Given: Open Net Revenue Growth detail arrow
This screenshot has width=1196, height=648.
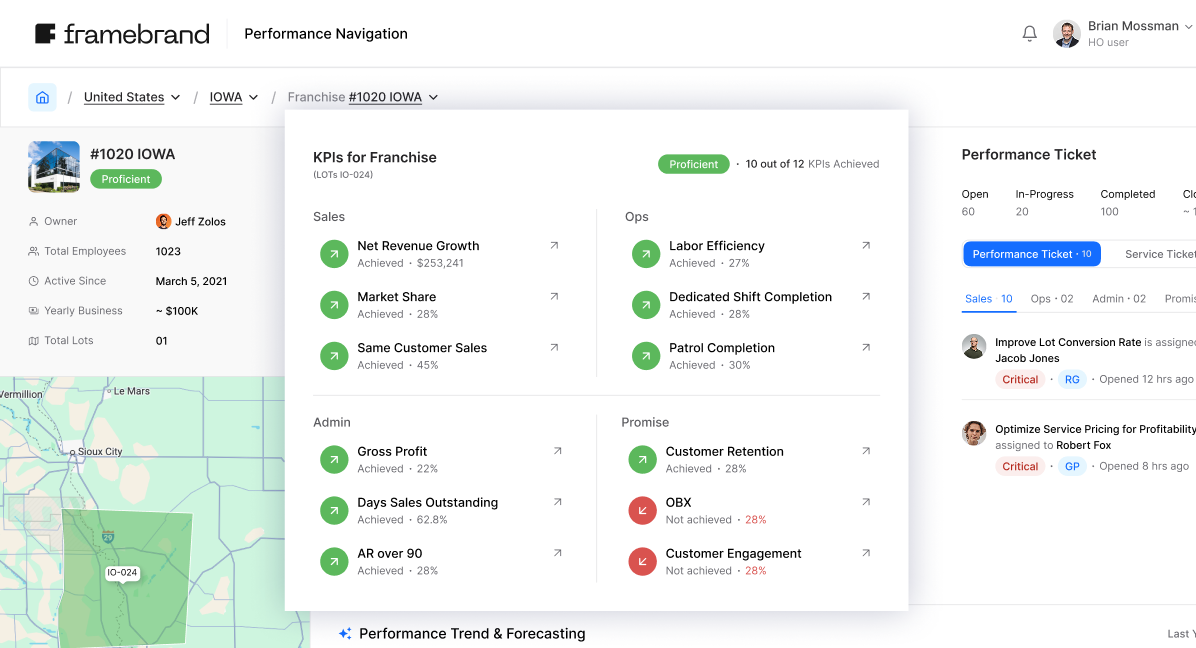Looking at the screenshot, I should (x=554, y=245).
